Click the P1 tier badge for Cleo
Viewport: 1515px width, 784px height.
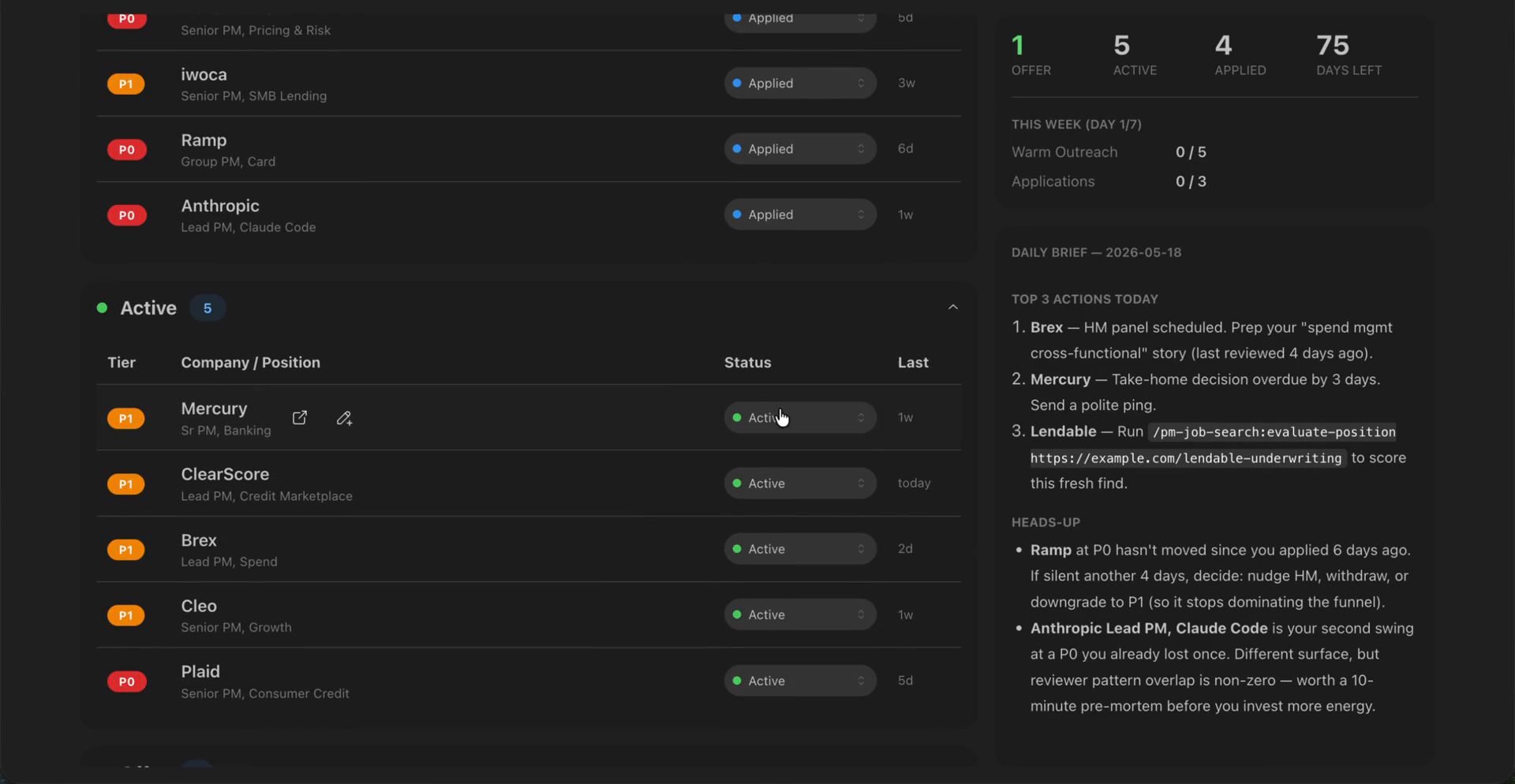tap(126, 615)
